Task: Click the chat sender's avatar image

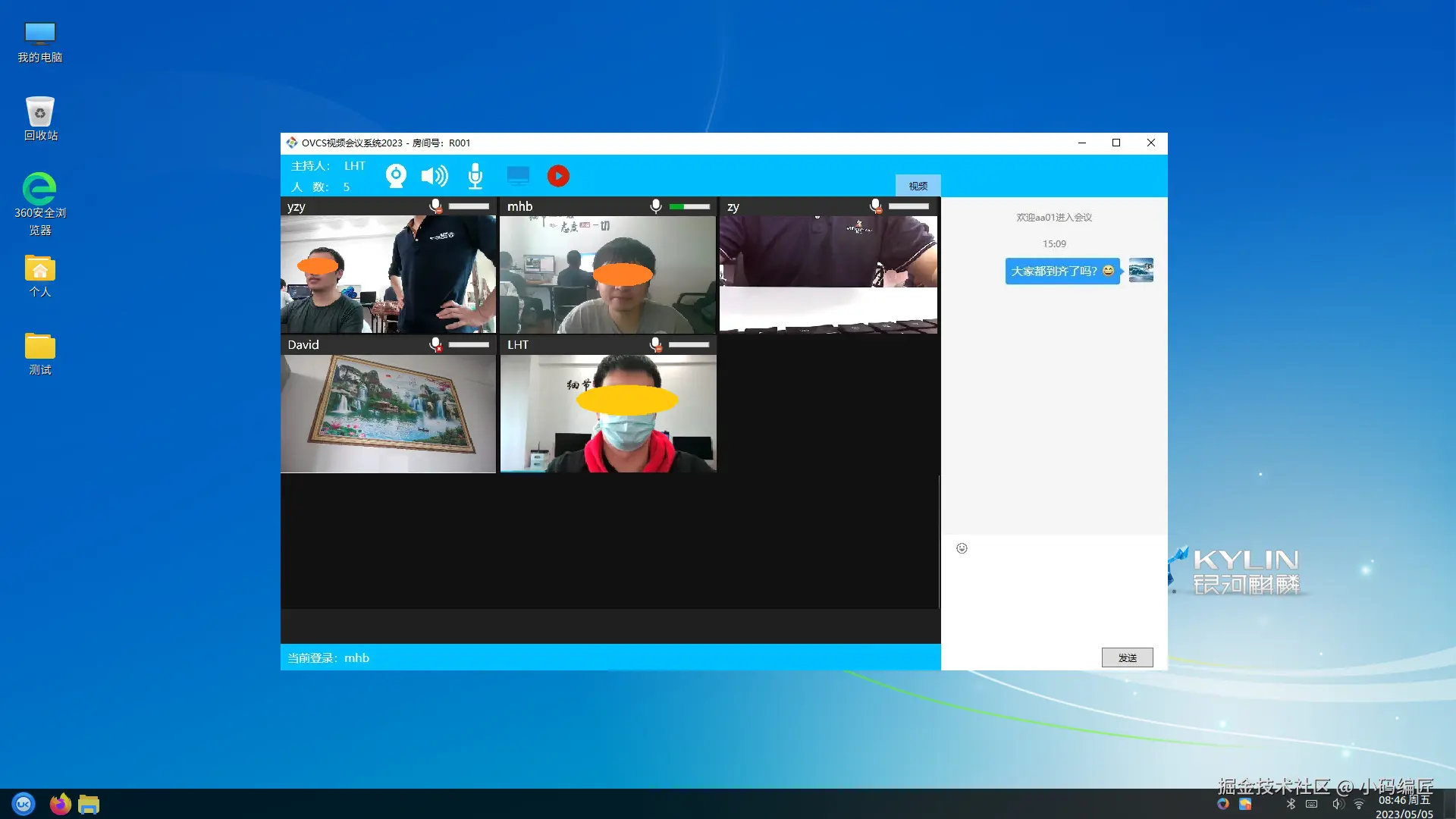Action: click(x=1141, y=271)
